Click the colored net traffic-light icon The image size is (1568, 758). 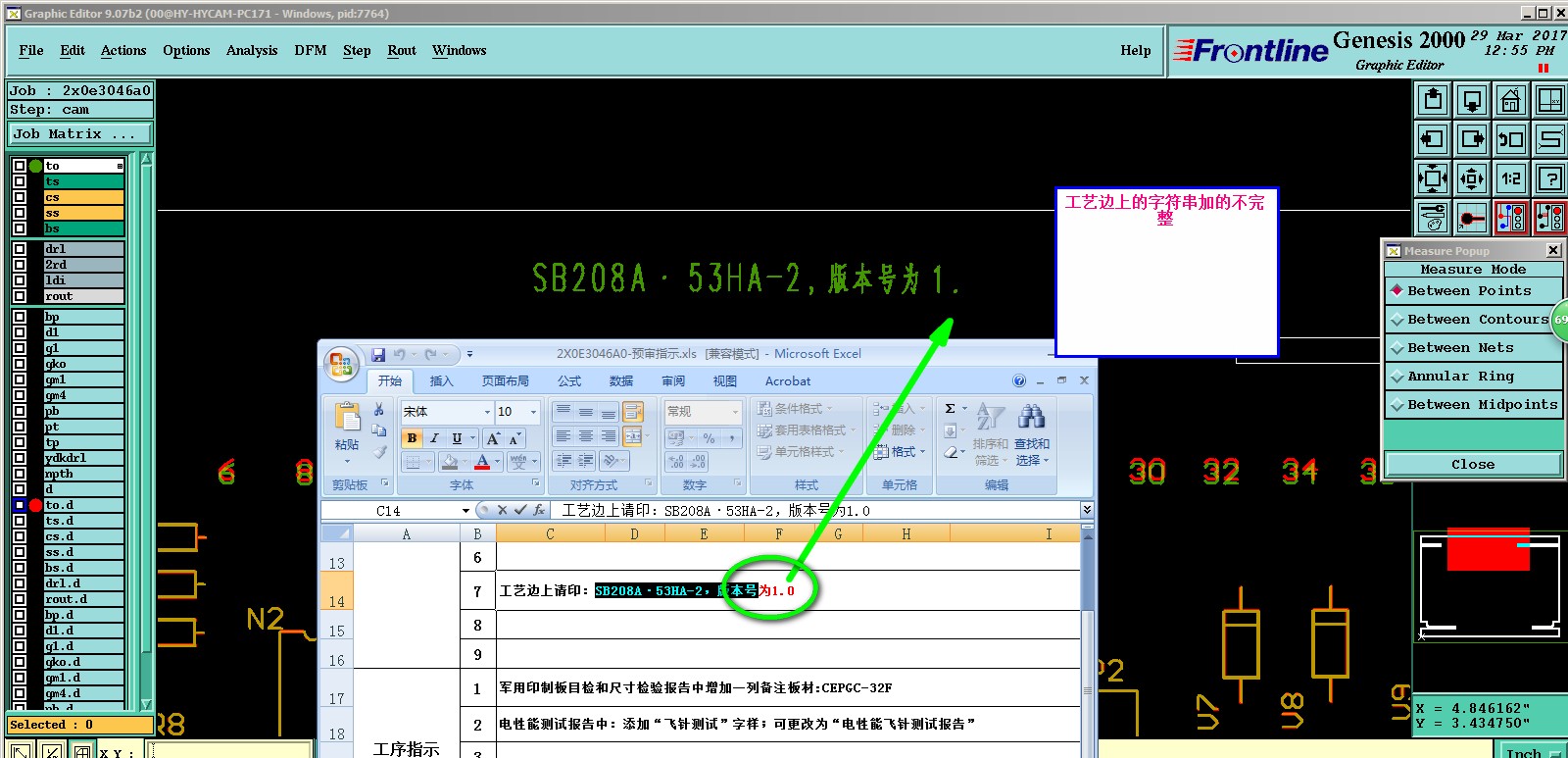coord(1511,218)
